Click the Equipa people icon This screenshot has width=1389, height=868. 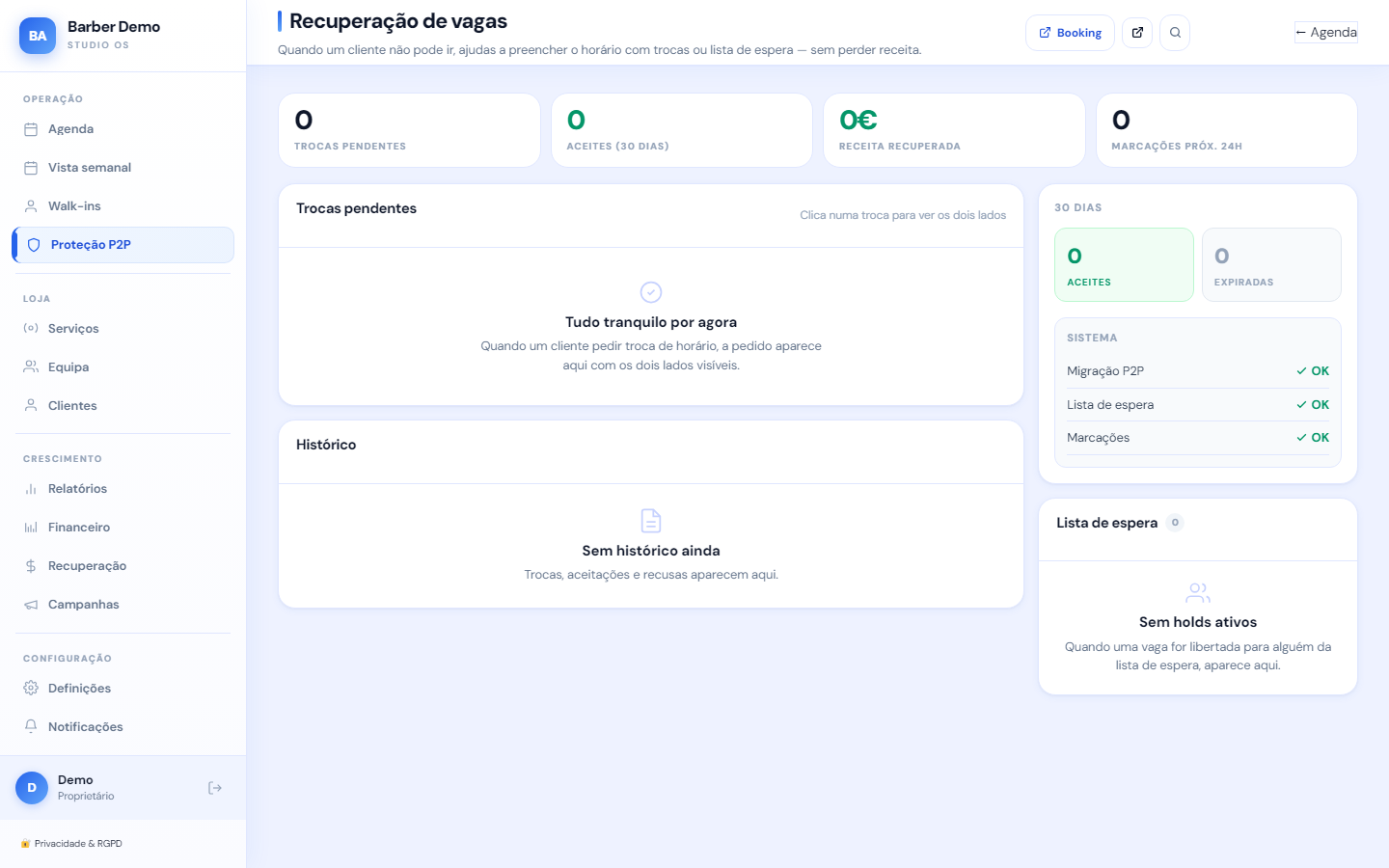pos(31,366)
